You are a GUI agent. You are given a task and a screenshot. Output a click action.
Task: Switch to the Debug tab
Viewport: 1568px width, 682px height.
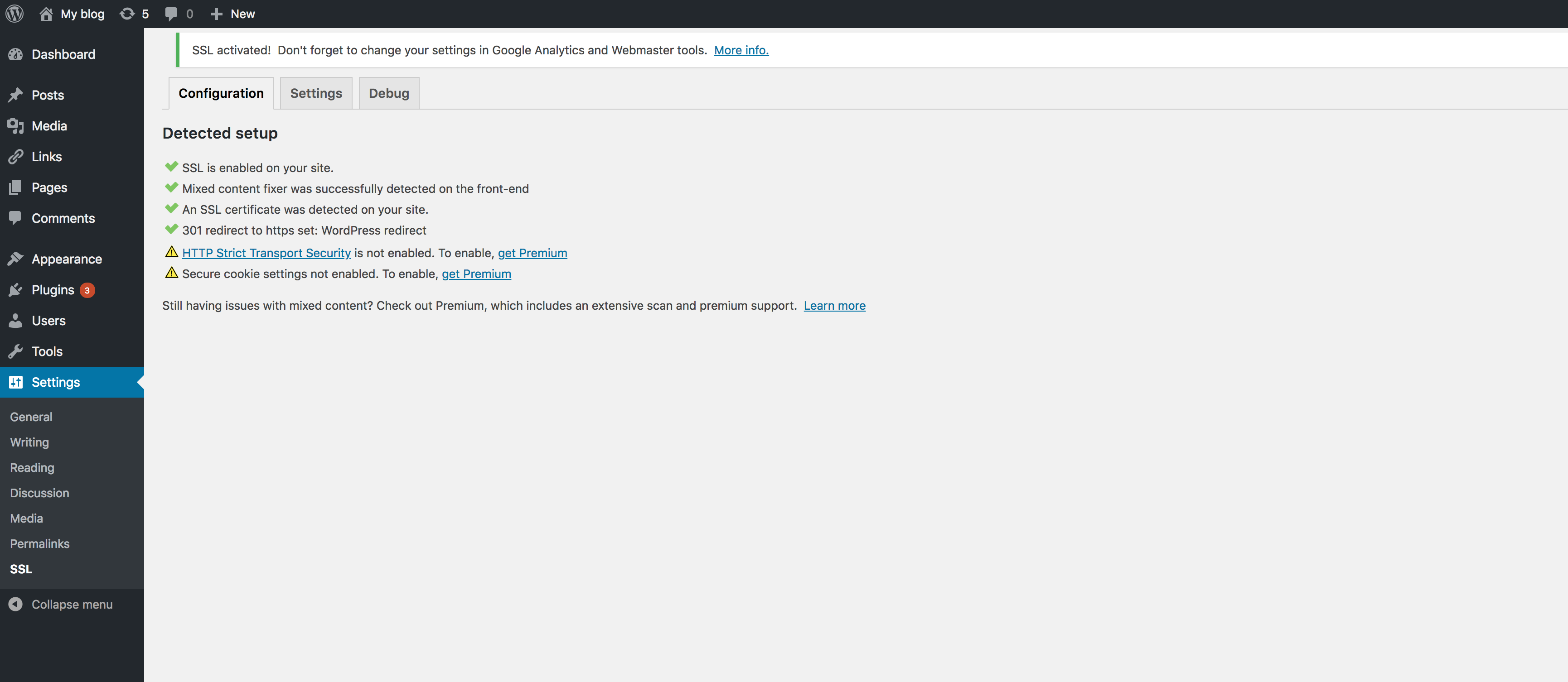coord(388,93)
